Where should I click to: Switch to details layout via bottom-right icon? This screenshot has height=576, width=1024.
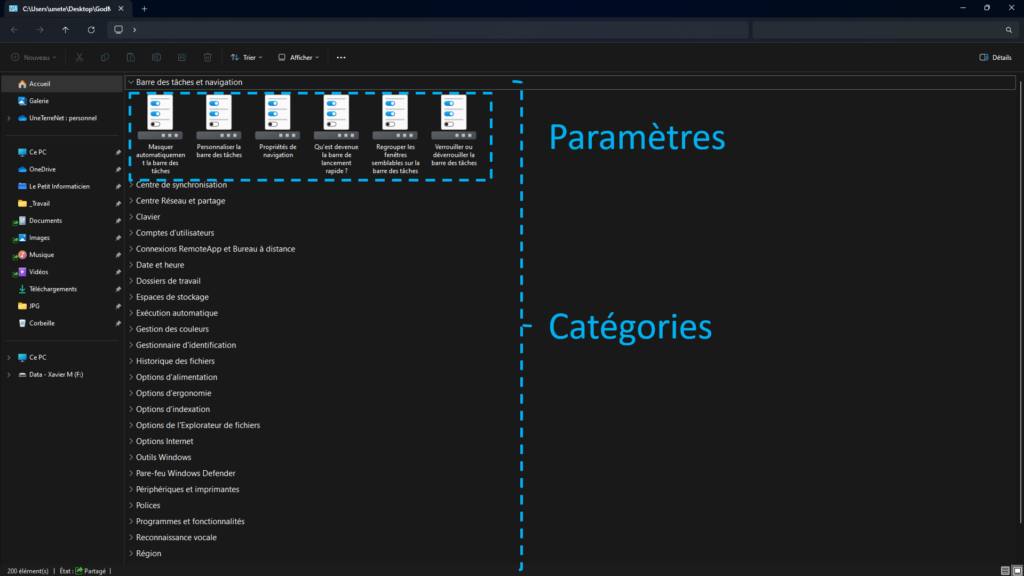coord(1005,570)
